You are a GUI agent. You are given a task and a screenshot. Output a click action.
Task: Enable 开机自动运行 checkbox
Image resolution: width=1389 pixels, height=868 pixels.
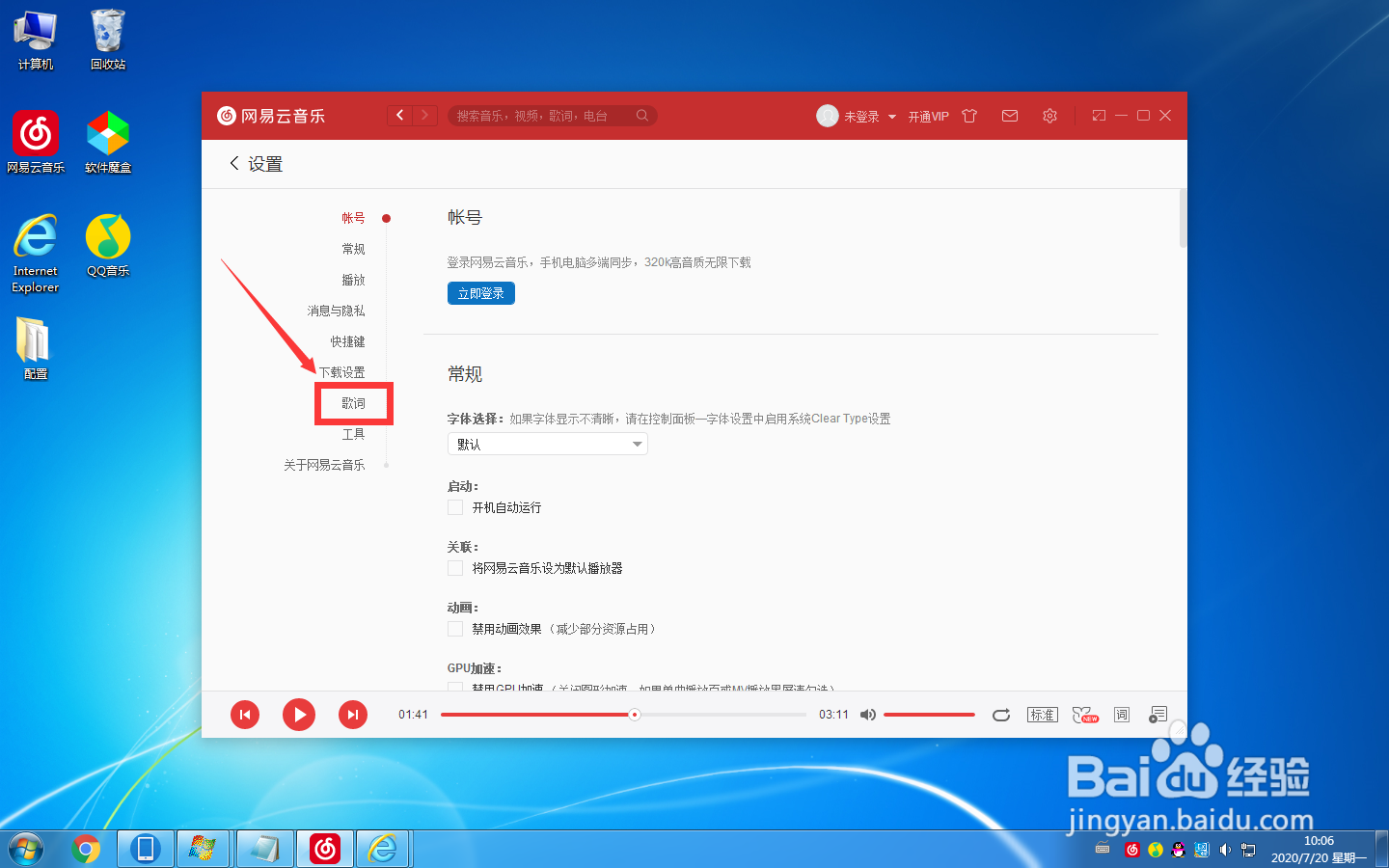(x=455, y=507)
